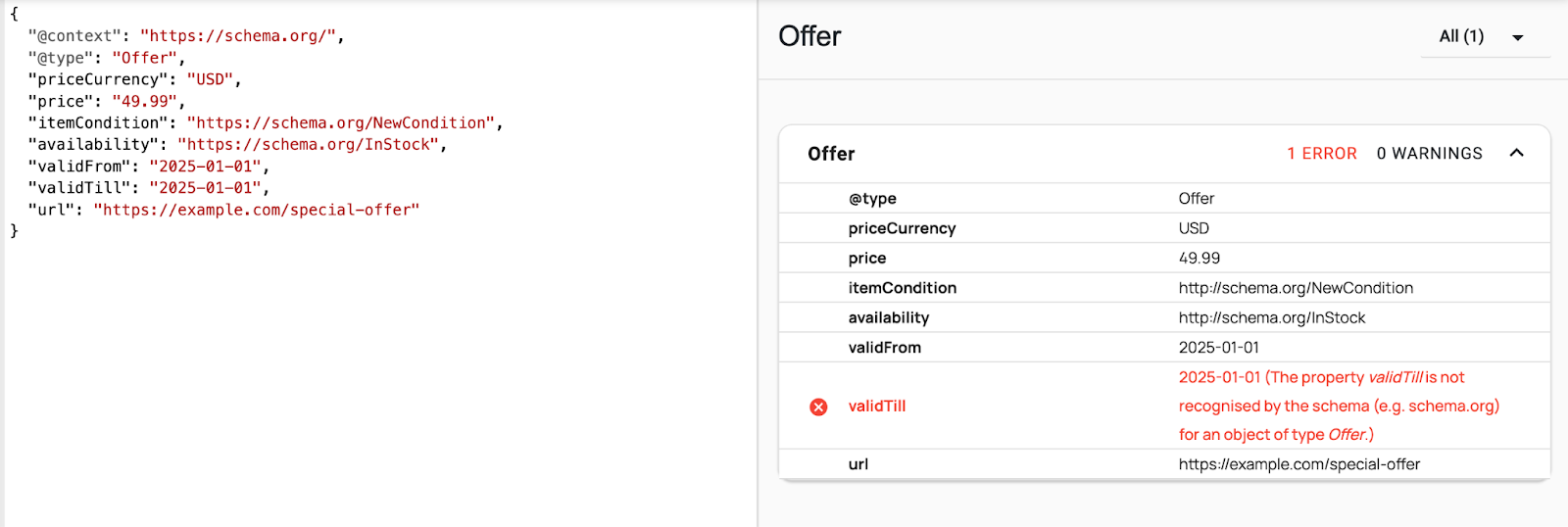Select the validTill property row name
Viewport: 1568px width, 527px height.
pyautogui.click(x=877, y=407)
